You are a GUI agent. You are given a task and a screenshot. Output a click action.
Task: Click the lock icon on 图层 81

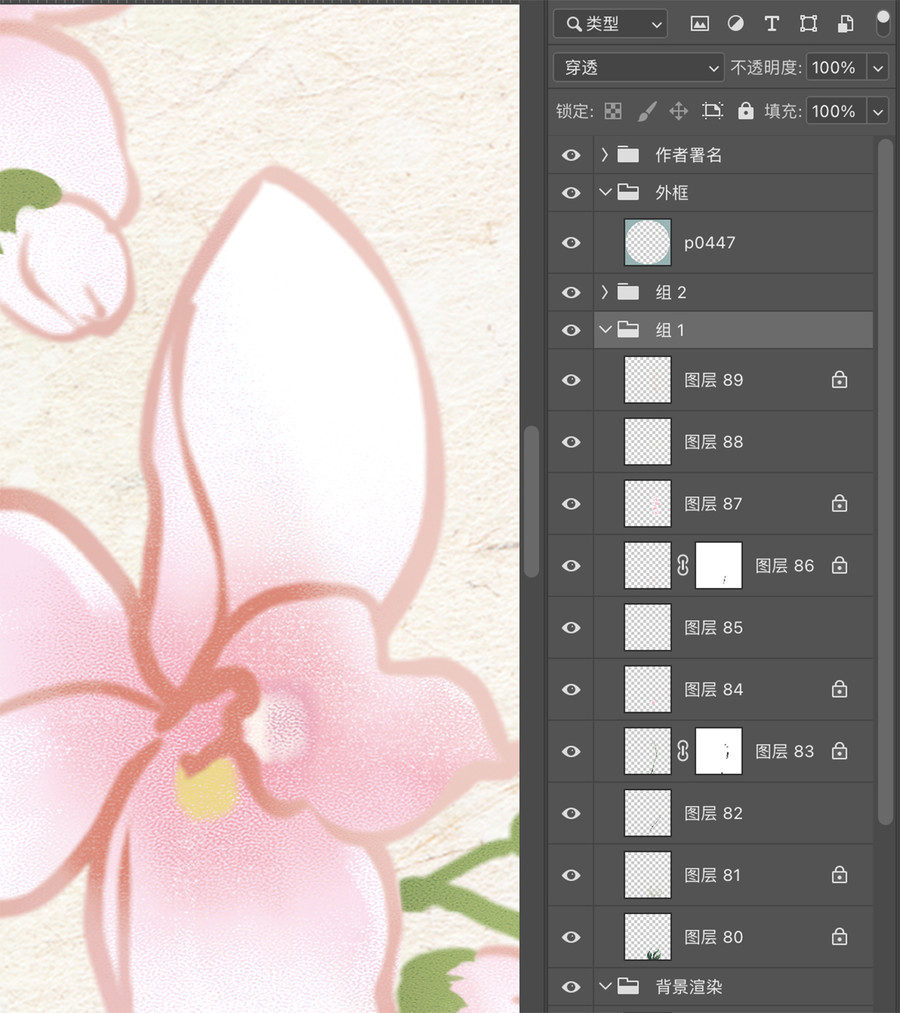839,875
